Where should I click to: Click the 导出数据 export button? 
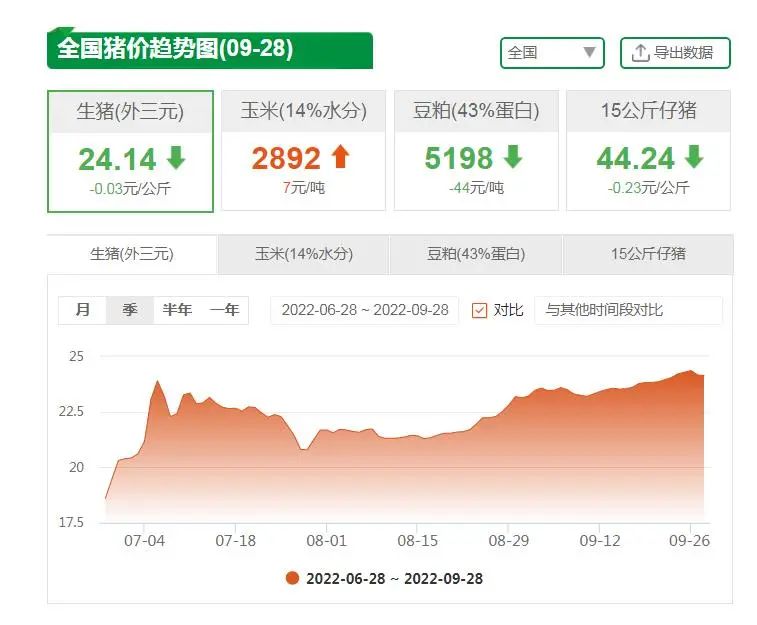tap(675, 53)
